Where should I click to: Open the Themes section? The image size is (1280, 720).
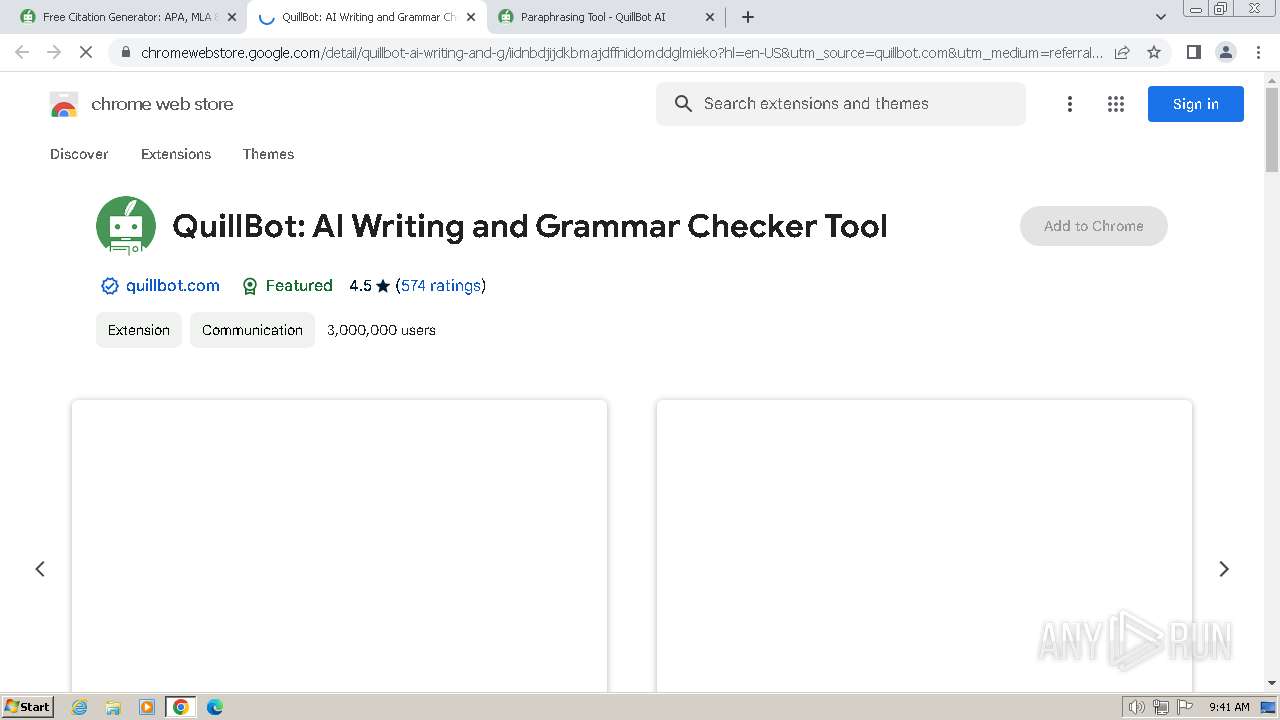coord(268,154)
